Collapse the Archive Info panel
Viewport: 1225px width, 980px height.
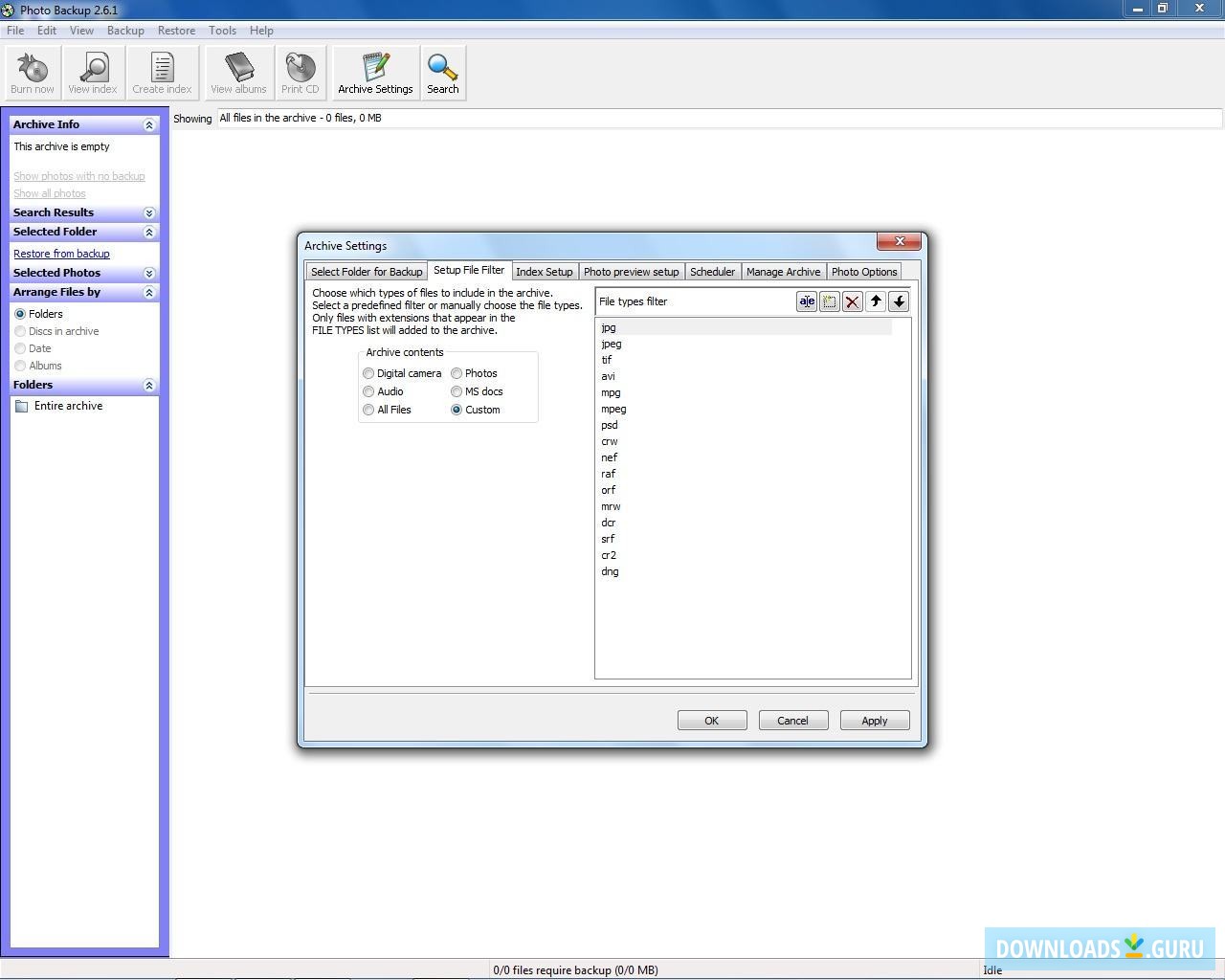[x=149, y=124]
